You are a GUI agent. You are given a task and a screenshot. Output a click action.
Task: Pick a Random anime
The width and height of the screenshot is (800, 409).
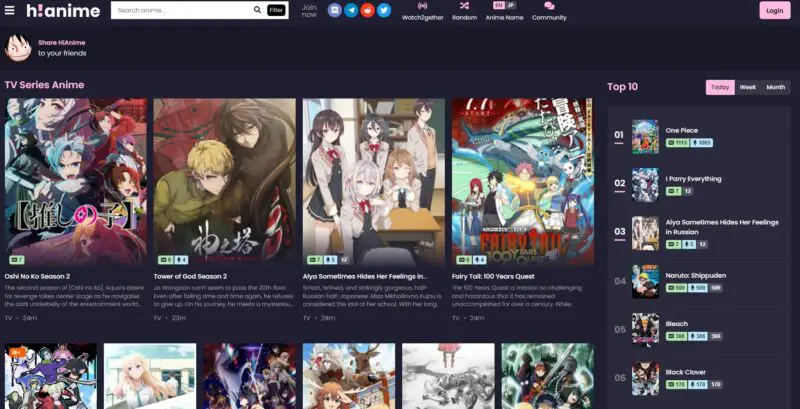click(464, 11)
